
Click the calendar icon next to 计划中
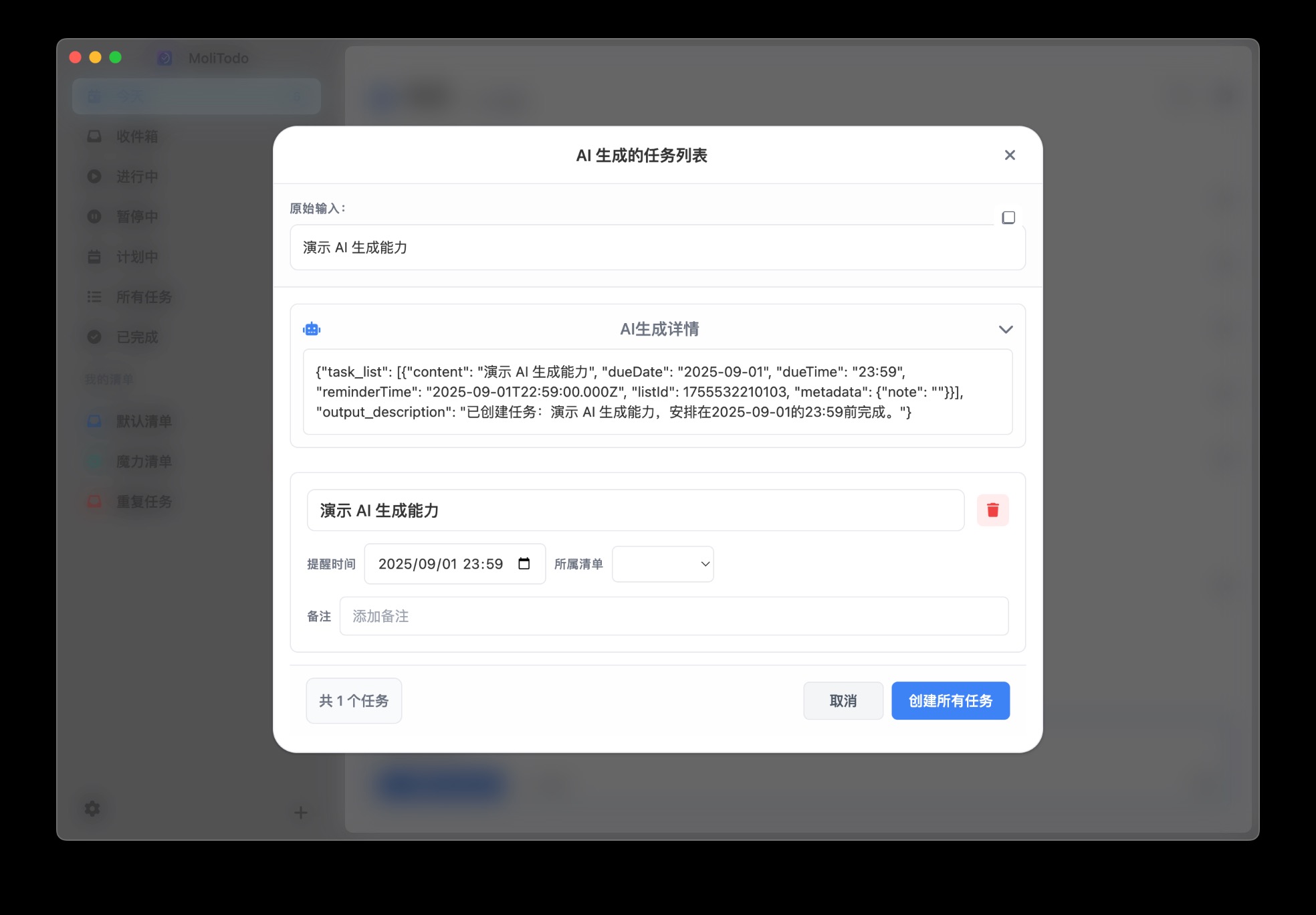94,257
